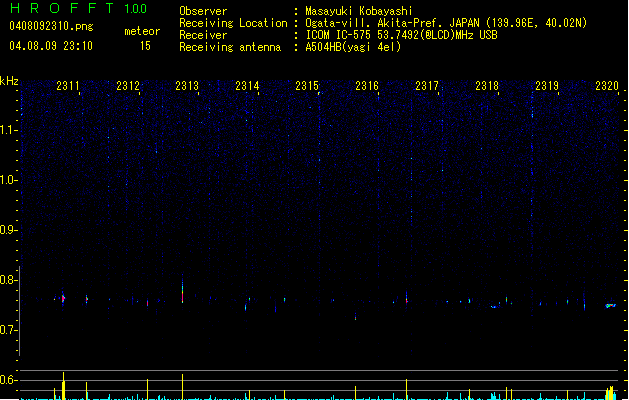Click the kHz axis unit label
This screenshot has height=400, width=629.
[9, 81]
